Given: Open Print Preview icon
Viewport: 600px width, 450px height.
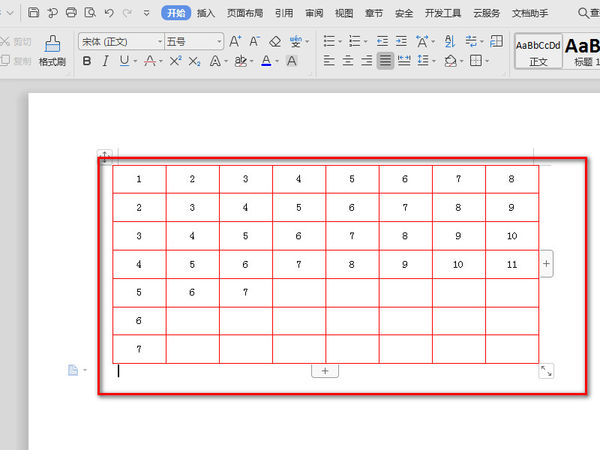Looking at the screenshot, I should click(90, 13).
